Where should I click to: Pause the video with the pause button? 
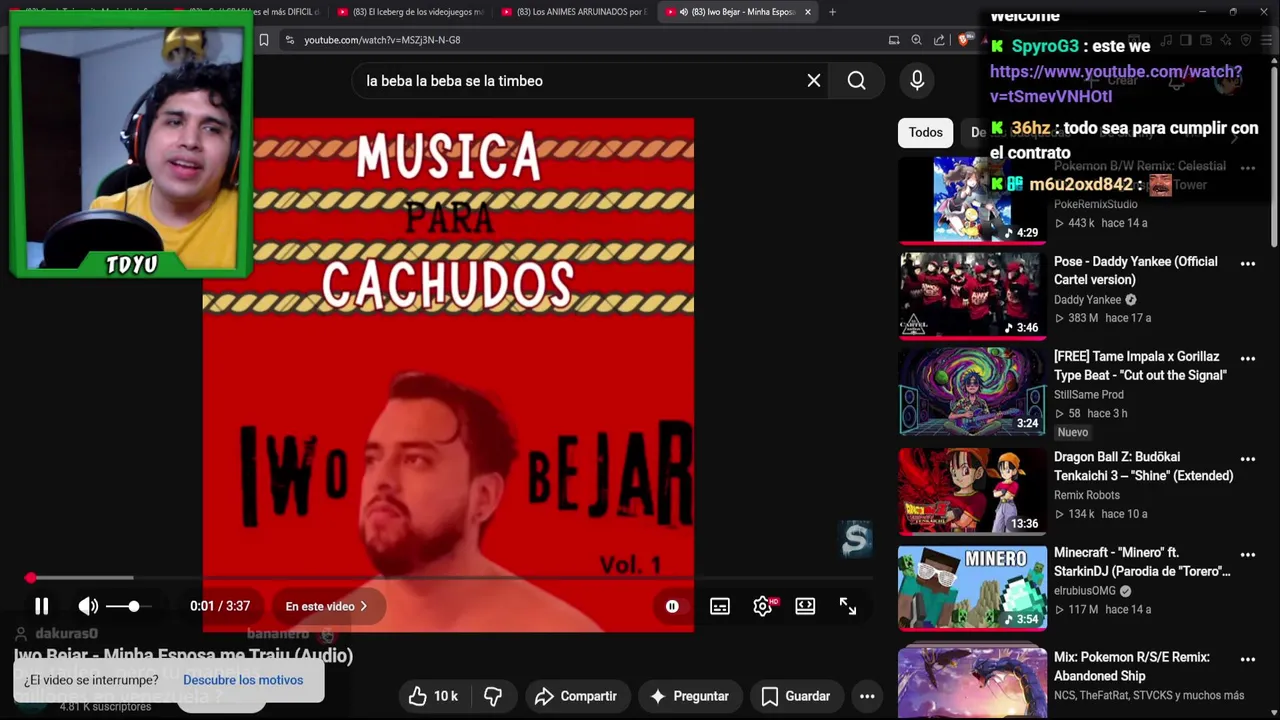point(41,606)
